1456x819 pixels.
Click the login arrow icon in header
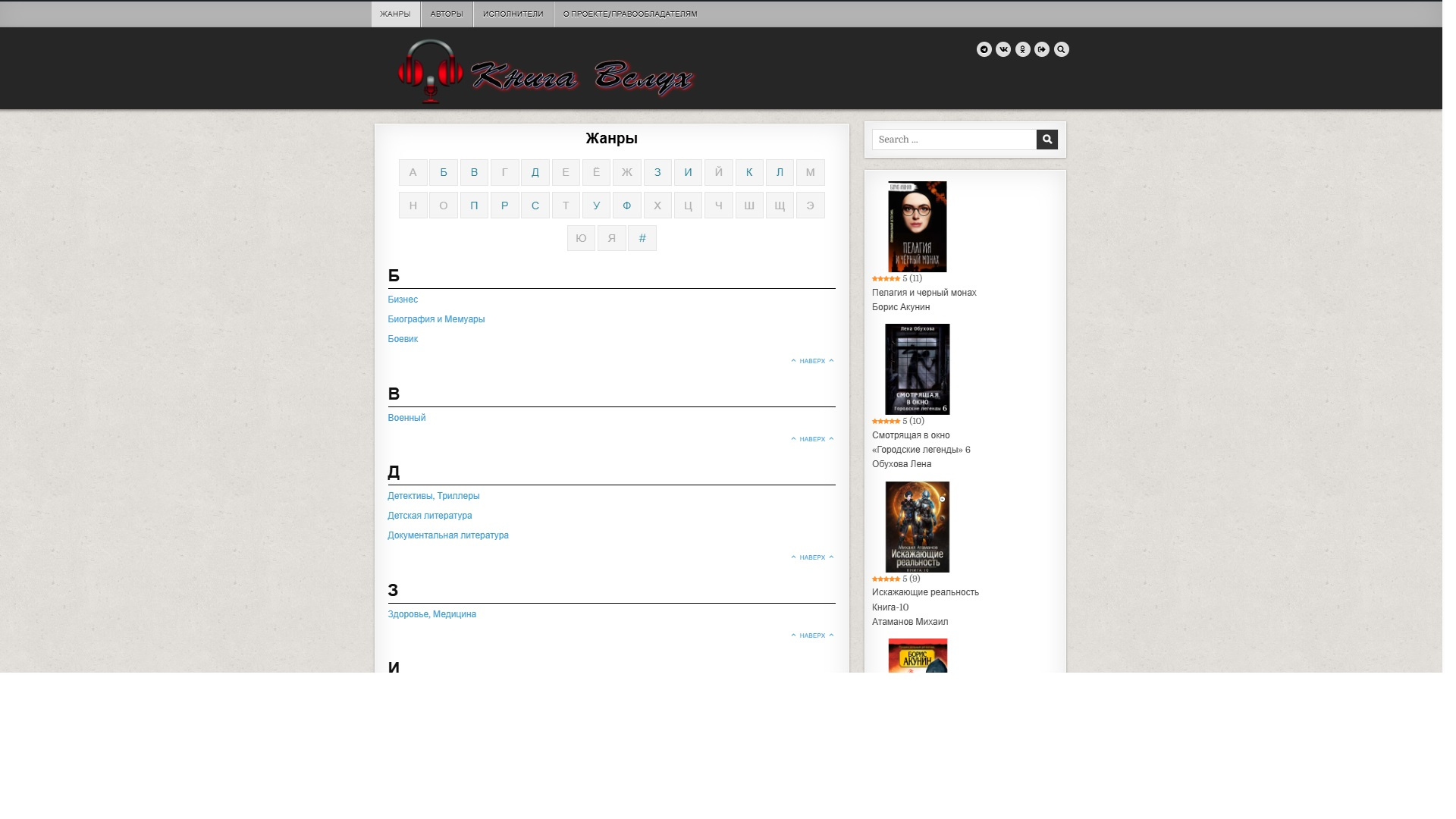[x=1042, y=49]
